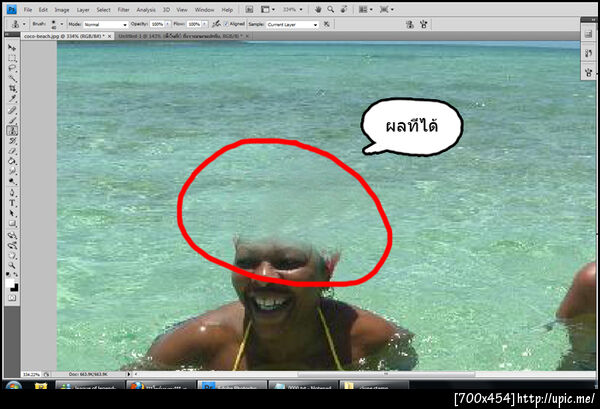600x409 pixels.
Task: Select the Eraser tool
Action: pos(12,152)
